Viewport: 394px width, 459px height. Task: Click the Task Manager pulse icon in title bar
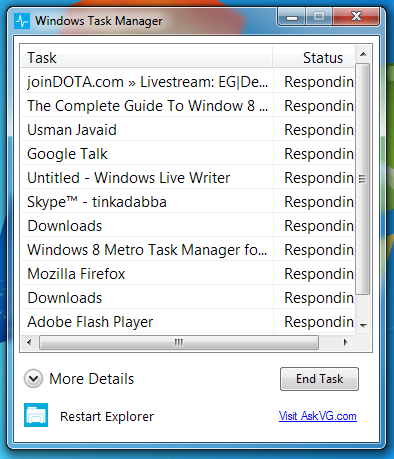pyautogui.click(x=22, y=21)
